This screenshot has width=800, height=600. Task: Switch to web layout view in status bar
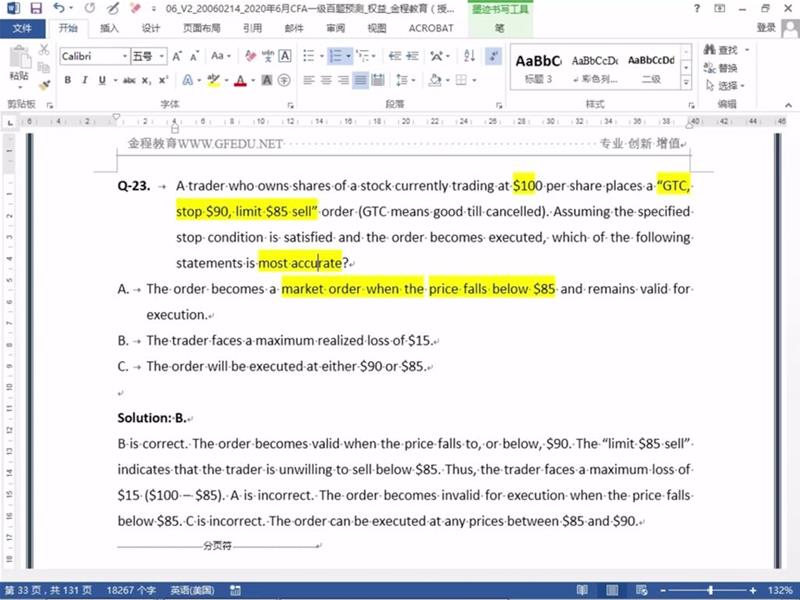pos(641,590)
